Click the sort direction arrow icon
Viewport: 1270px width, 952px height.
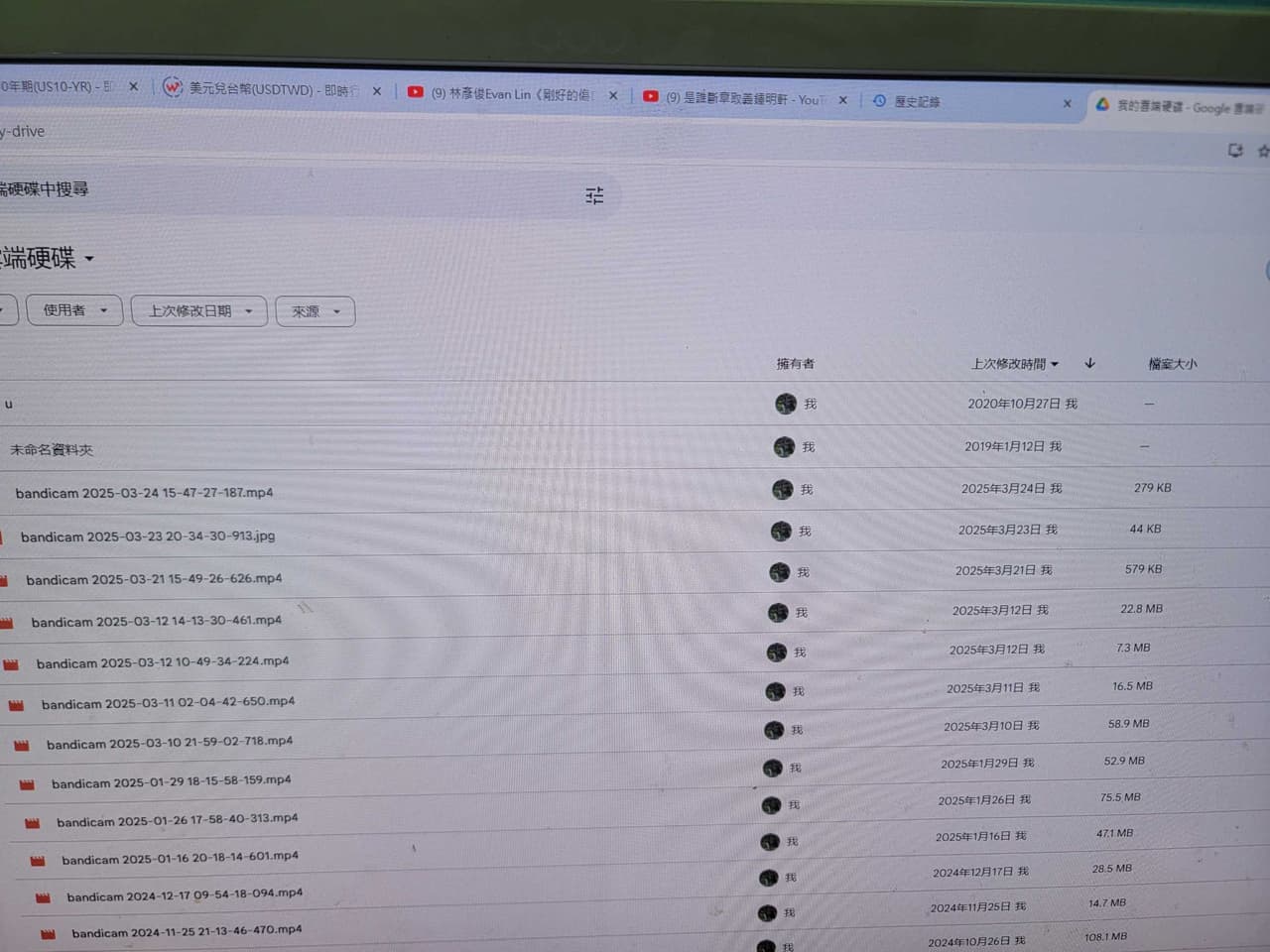pyautogui.click(x=1089, y=363)
